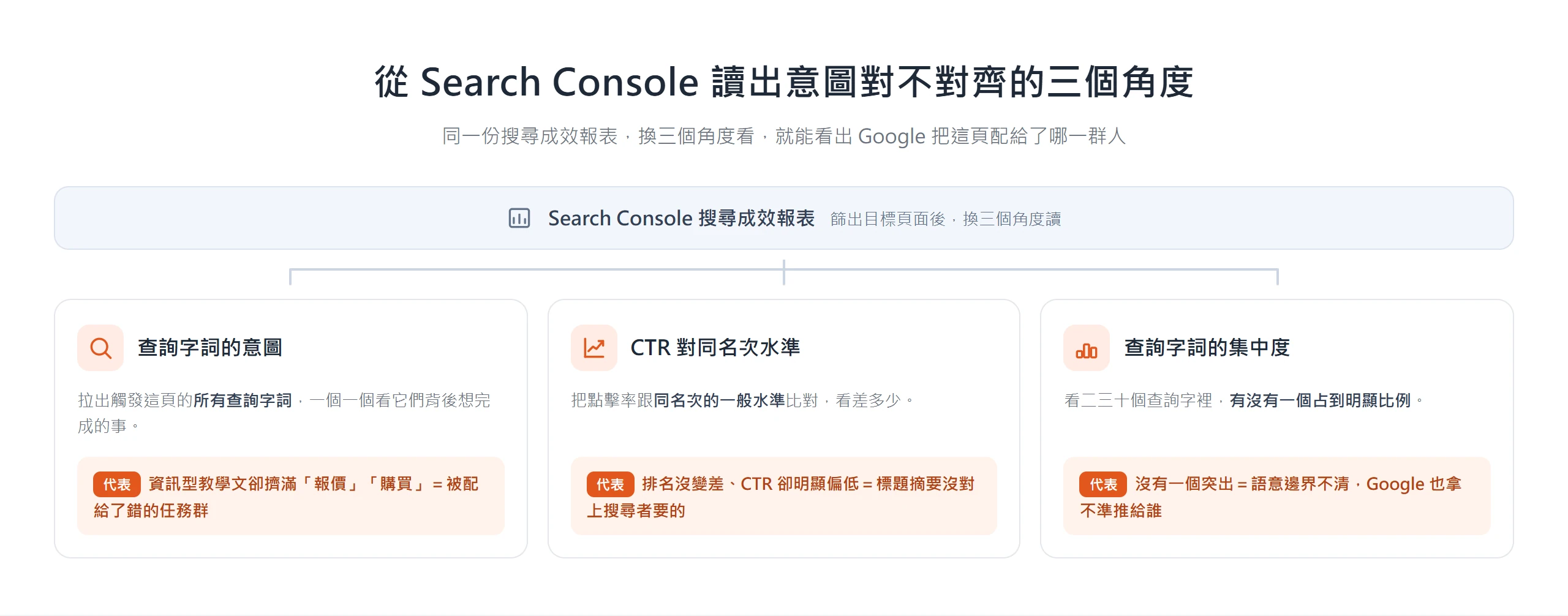
Task: Click the 代表 badge in 查詢字詞的意圖 card
Action: click(x=117, y=484)
